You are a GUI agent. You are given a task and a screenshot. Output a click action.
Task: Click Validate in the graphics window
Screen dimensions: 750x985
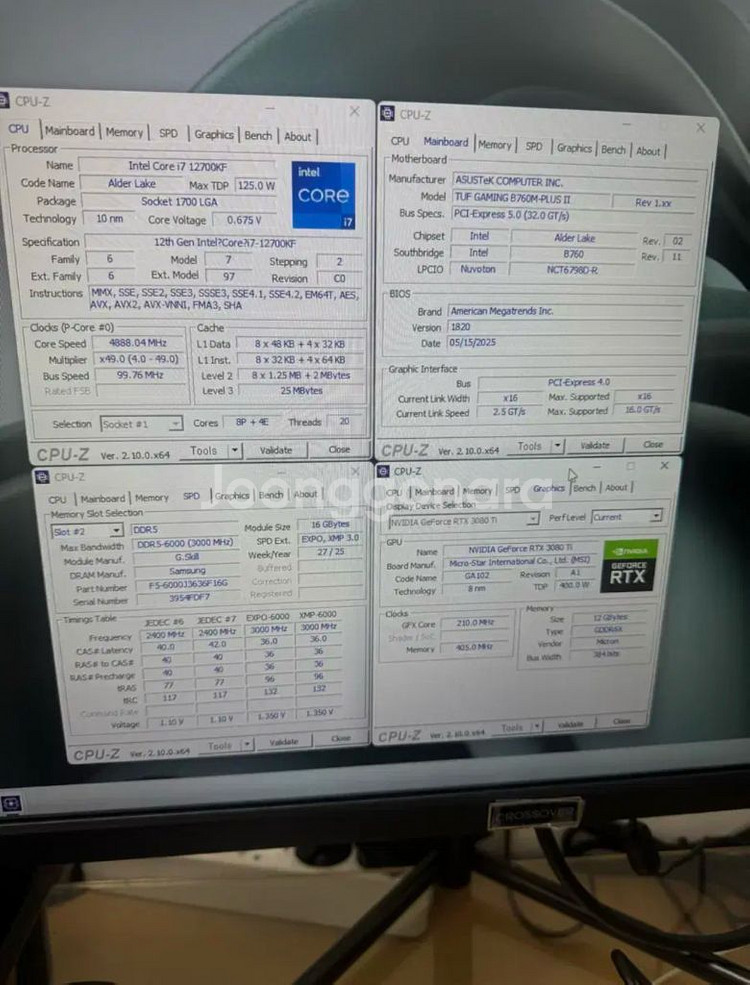click(x=570, y=724)
